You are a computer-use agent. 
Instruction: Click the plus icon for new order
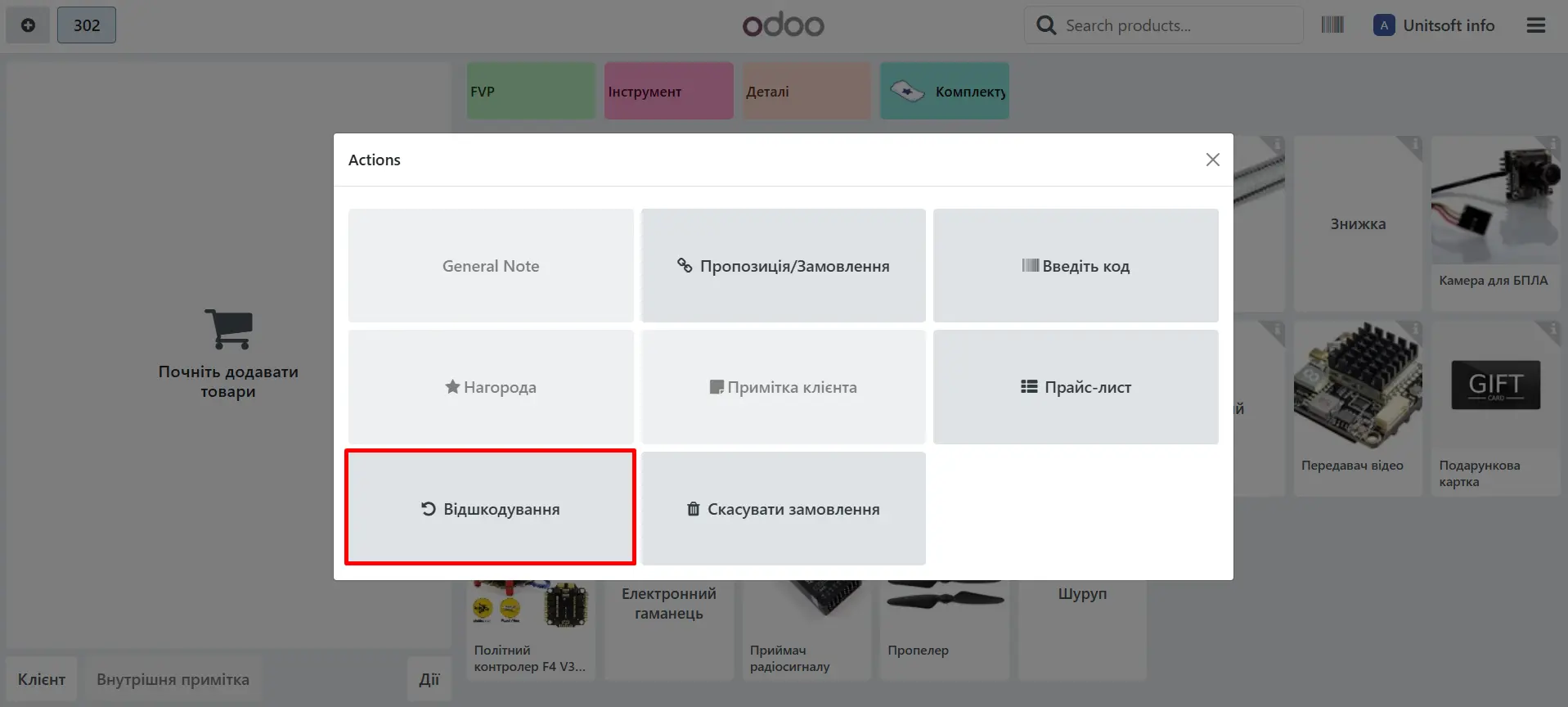(x=28, y=25)
